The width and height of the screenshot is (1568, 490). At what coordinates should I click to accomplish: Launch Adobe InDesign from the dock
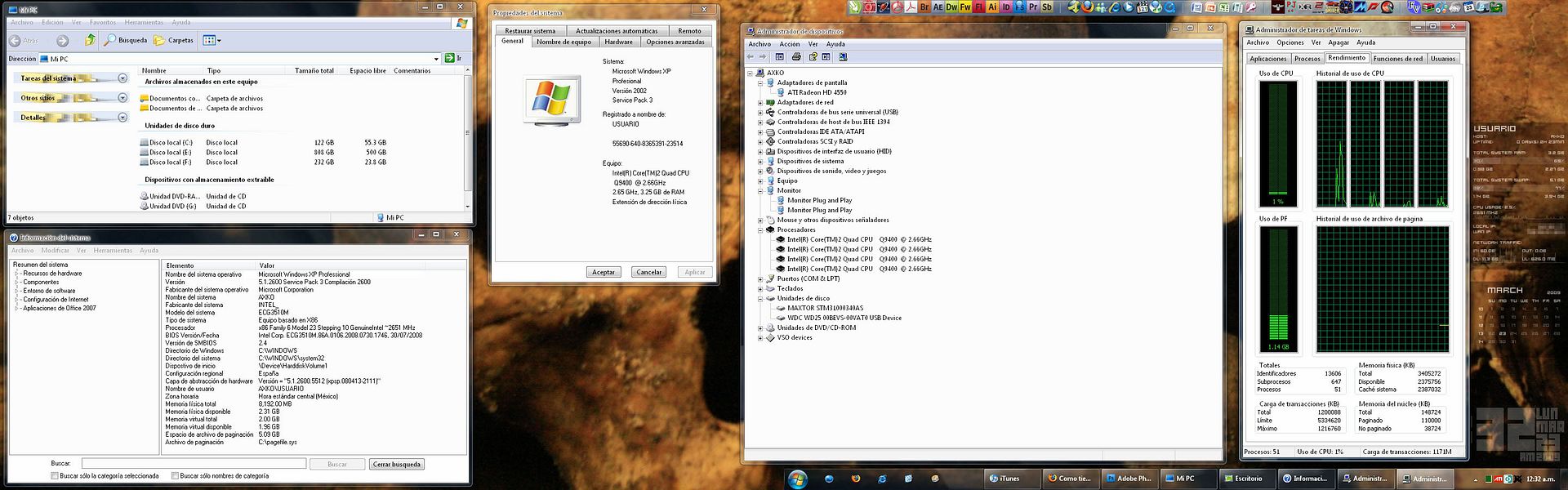(x=1006, y=7)
